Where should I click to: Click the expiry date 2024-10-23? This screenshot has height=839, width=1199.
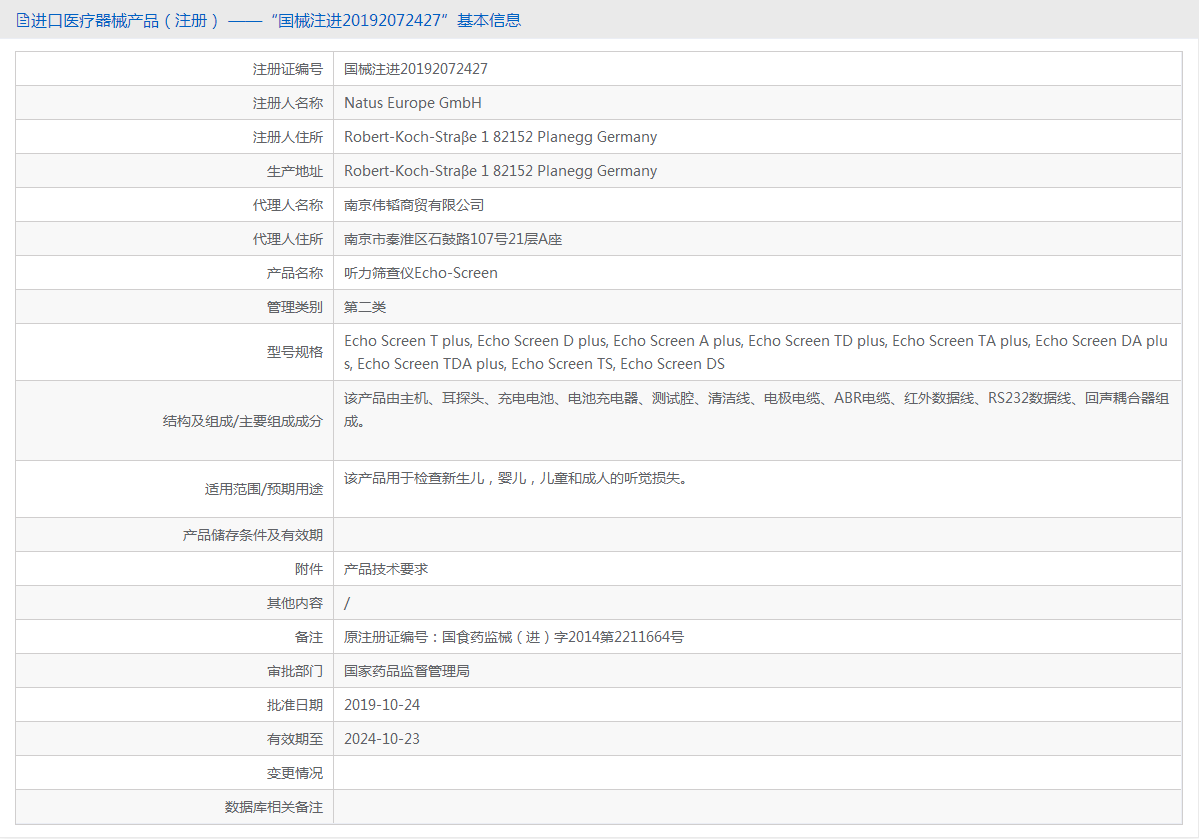click(x=382, y=739)
